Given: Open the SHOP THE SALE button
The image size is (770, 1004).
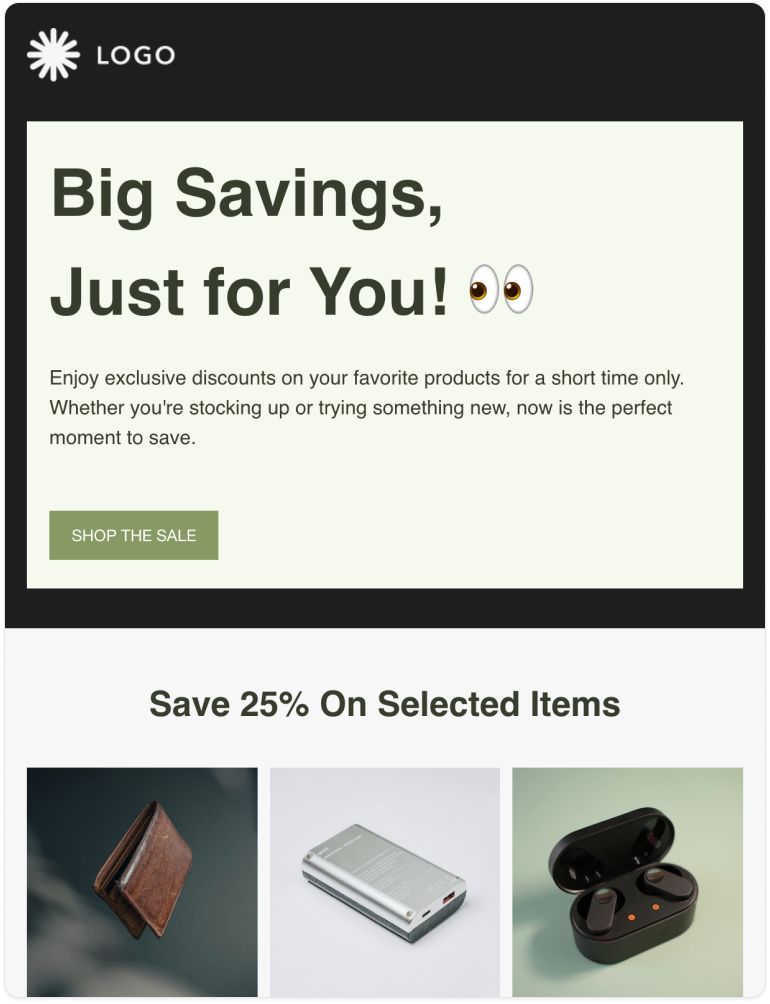Looking at the screenshot, I should coord(134,535).
